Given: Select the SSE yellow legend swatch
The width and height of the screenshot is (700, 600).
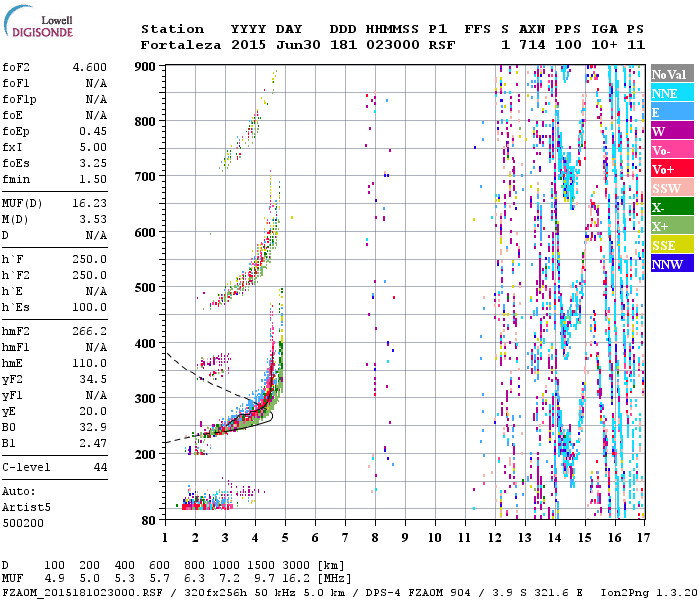Looking at the screenshot, I should pos(672,245).
